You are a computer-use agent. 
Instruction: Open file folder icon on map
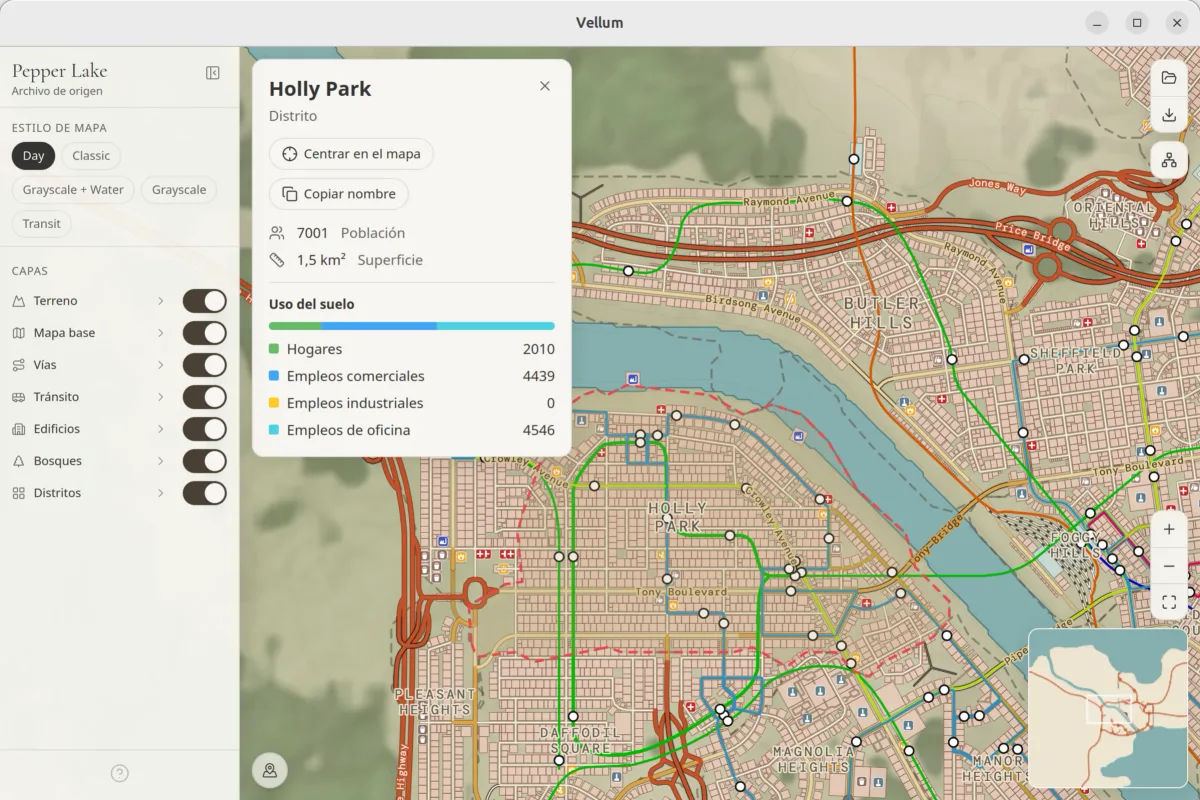tap(1169, 78)
